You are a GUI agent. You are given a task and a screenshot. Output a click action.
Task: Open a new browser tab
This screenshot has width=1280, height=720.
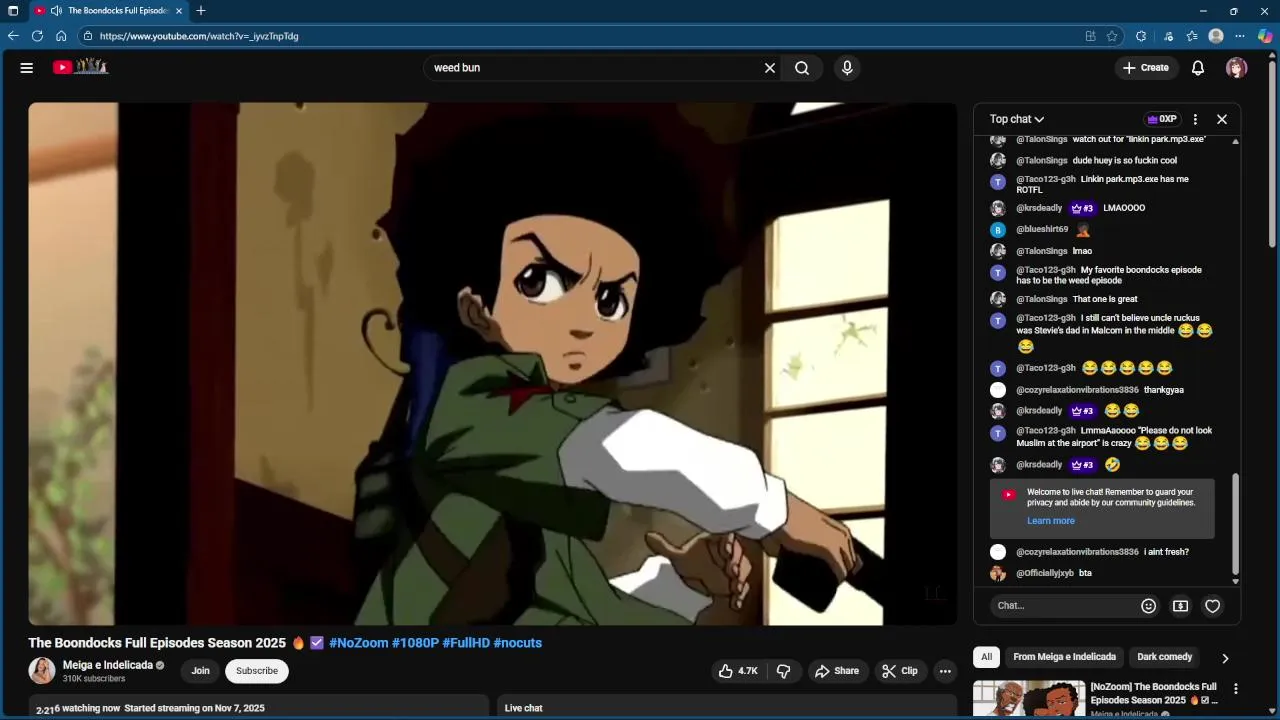click(201, 11)
